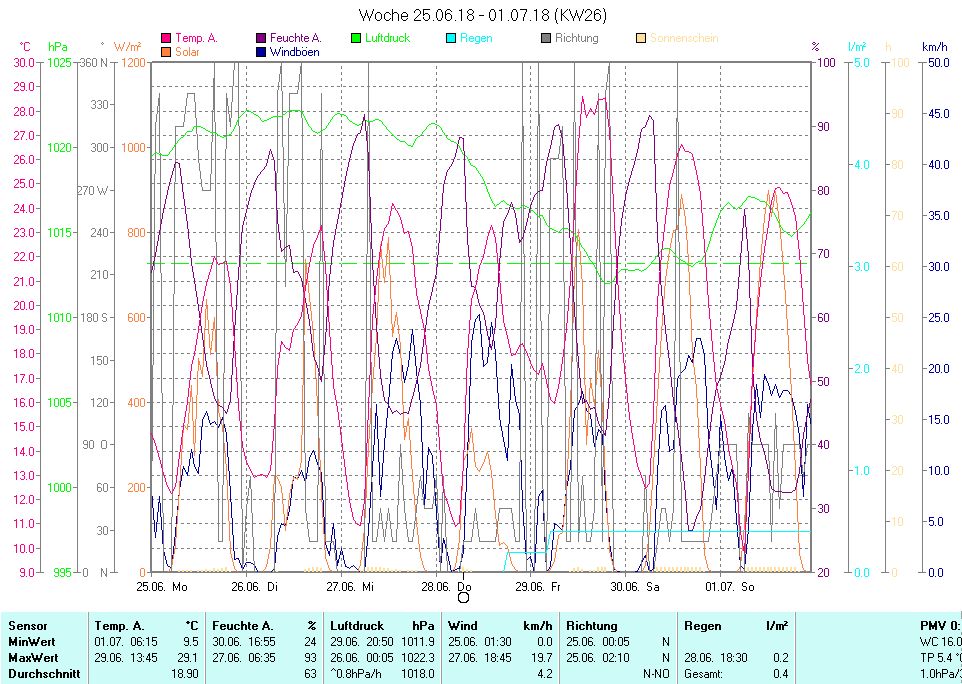Screen dimensions: 962x684
Task: Click the max humidity value 93
Action: (x=310, y=658)
